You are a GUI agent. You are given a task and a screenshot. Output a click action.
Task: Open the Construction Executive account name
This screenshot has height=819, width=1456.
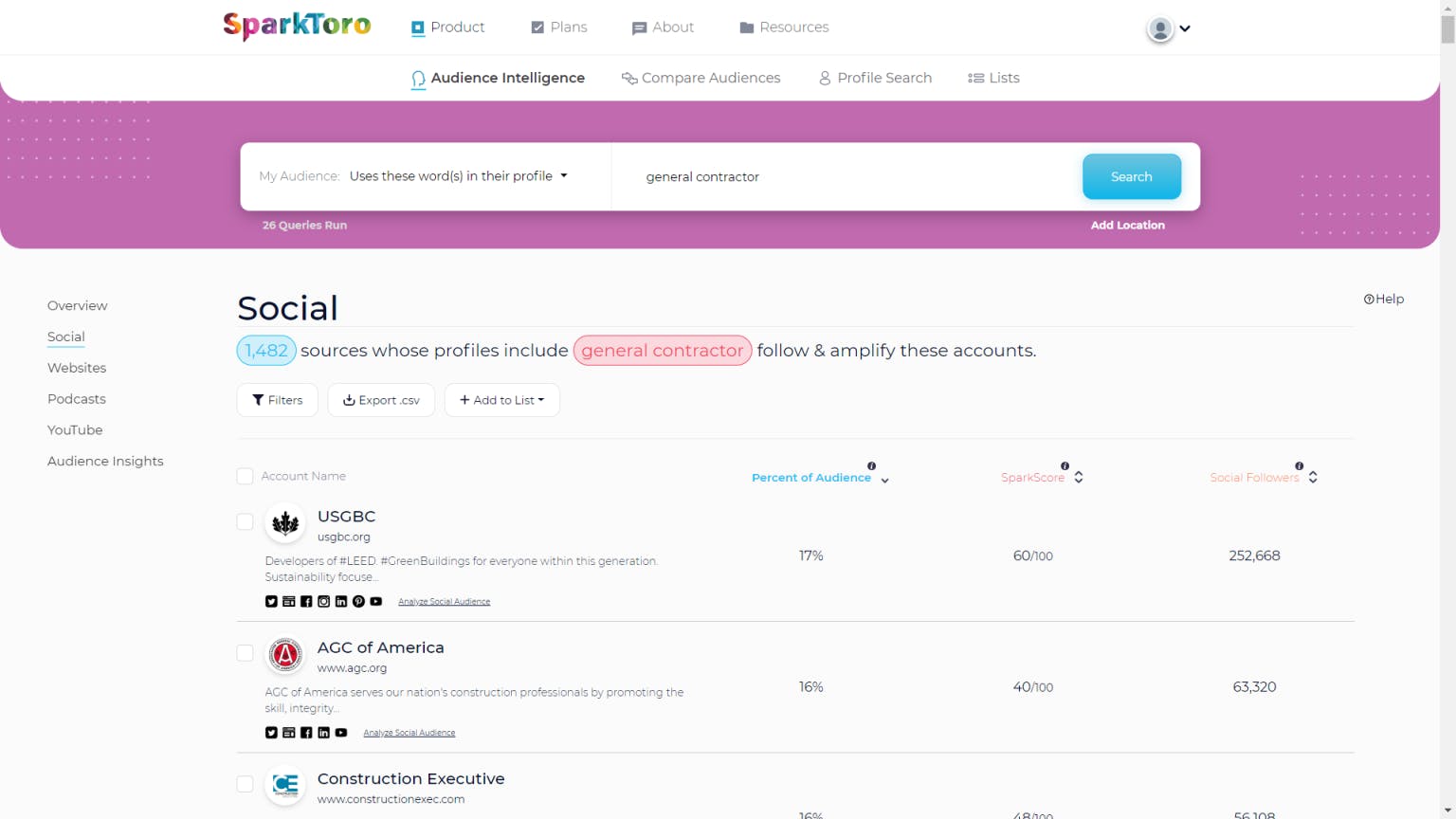[411, 779]
